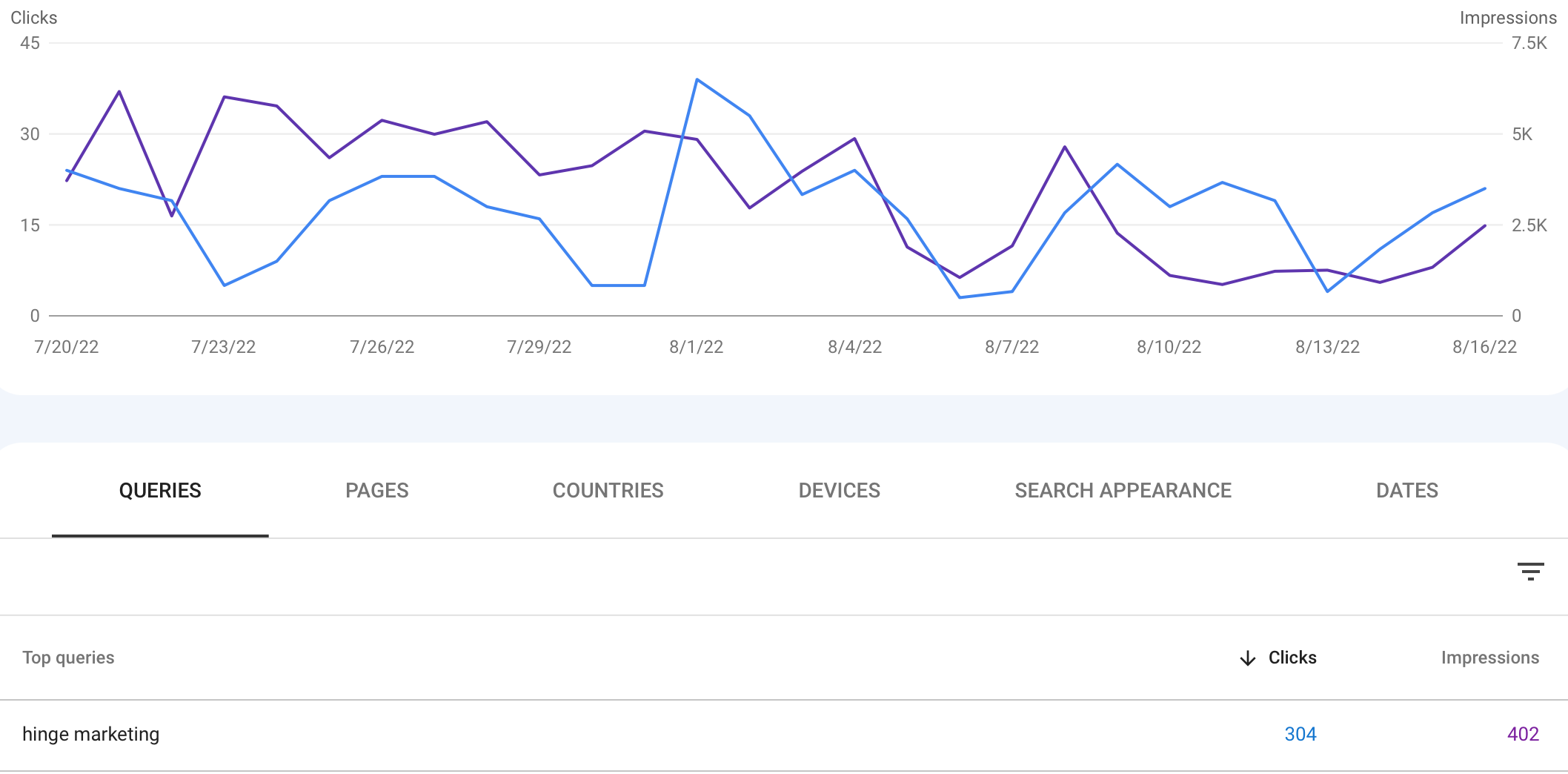Click the 7/23/22 date label on axis
The height and width of the screenshot is (774, 1568).
pos(224,347)
